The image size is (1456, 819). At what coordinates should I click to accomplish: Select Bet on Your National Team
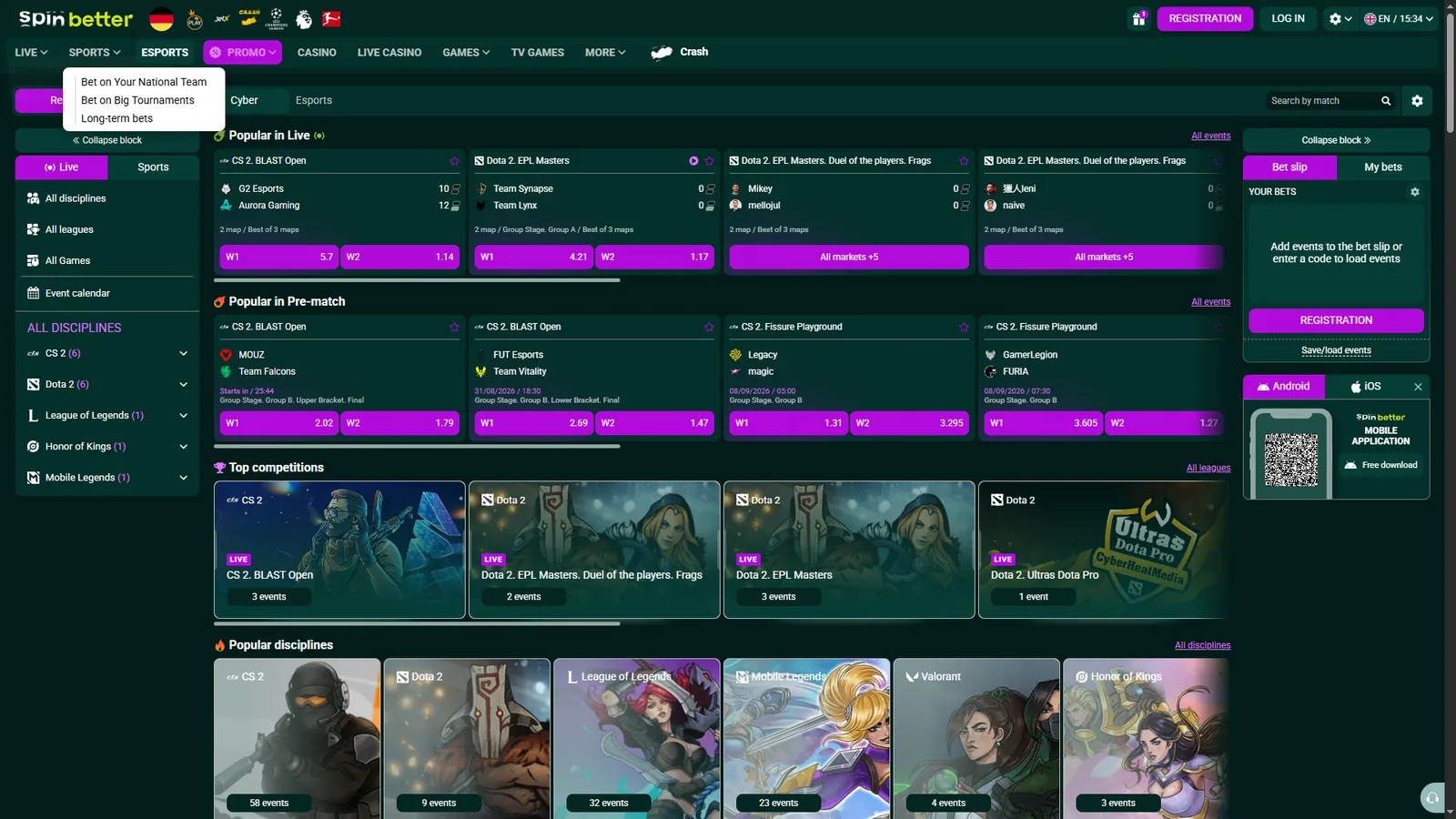(144, 82)
